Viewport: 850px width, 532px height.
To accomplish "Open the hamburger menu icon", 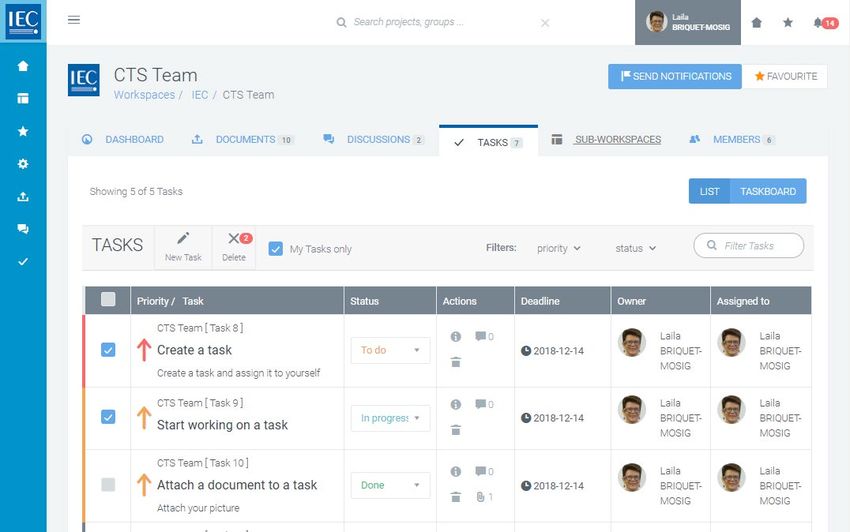I will click(x=74, y=20).
